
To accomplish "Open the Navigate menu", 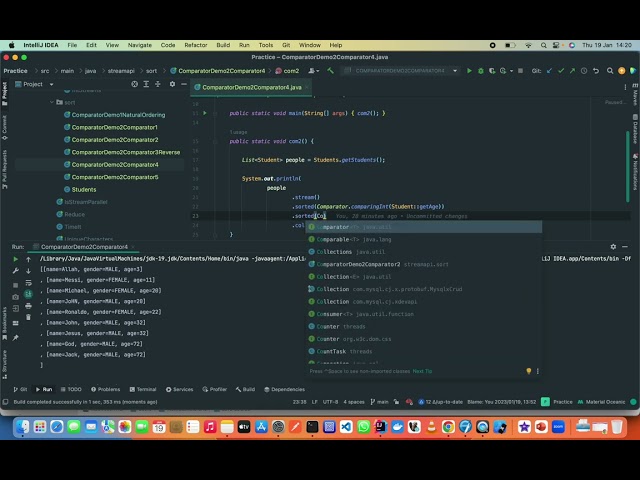I will (x=140, y=45).
